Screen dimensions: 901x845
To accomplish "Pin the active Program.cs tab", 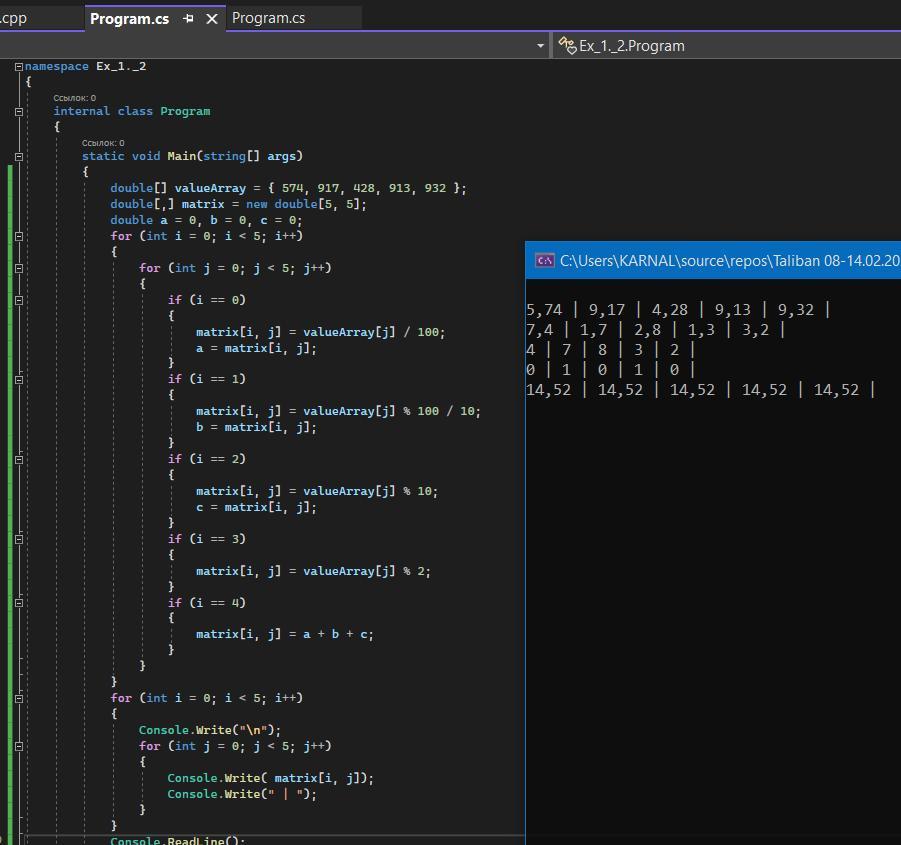I will coord(188,19).
